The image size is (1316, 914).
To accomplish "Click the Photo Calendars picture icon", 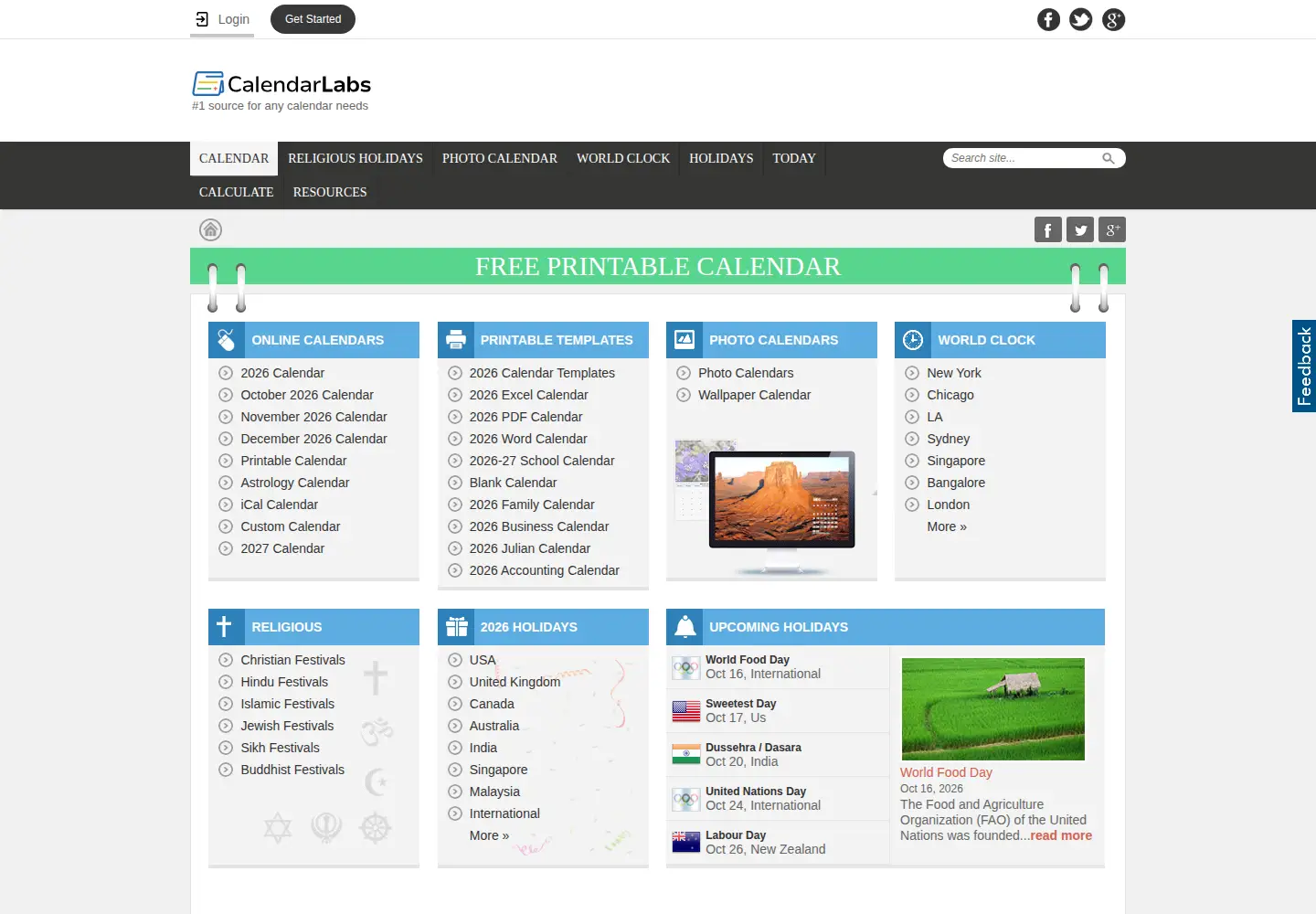I will coord(685,340).
